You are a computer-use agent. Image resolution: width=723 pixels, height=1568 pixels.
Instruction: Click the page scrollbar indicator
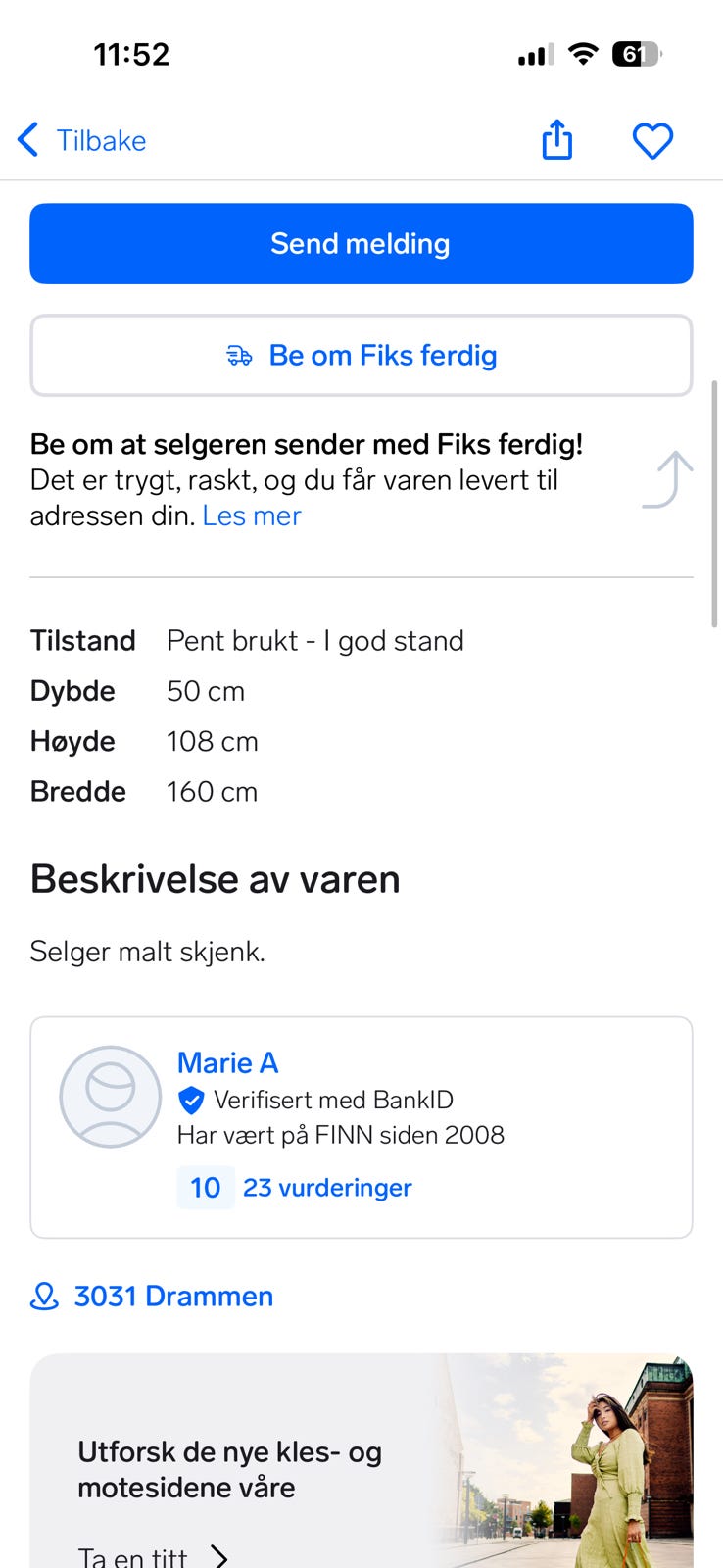click(715, 503)
